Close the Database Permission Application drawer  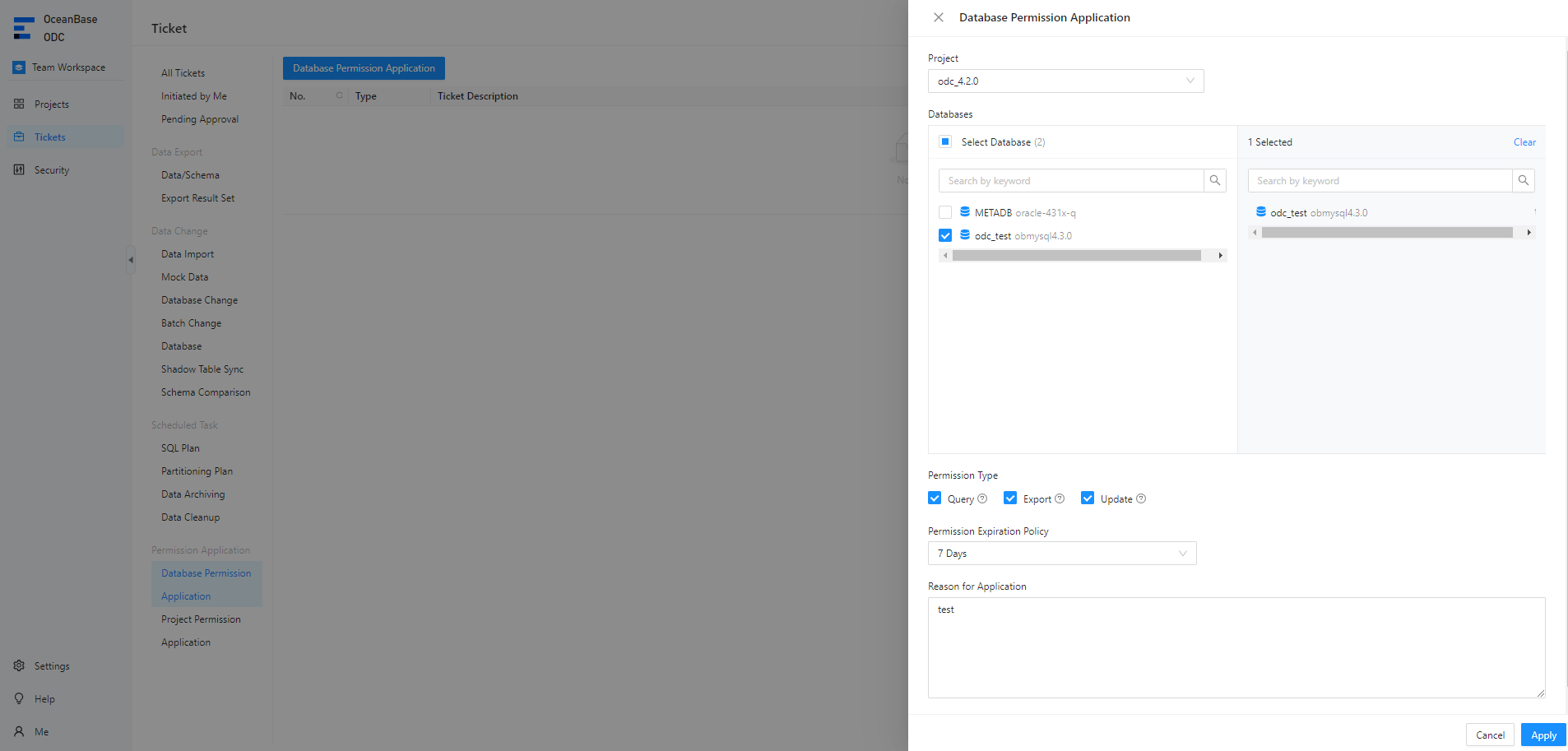tap(938, 17)
